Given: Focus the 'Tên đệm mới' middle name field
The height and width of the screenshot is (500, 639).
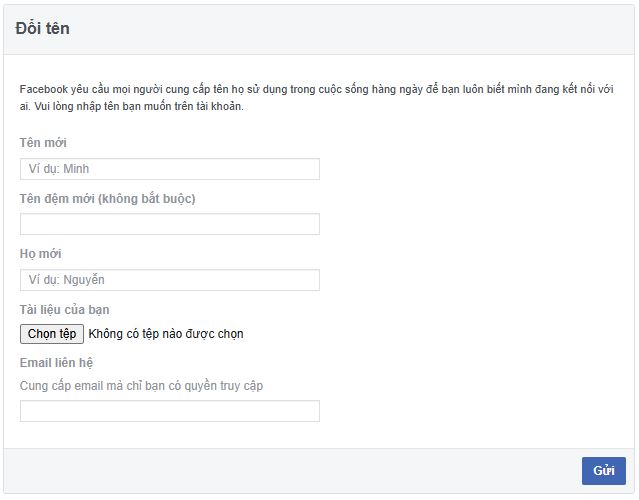Looking at the screenshot, I should (170, 224).
